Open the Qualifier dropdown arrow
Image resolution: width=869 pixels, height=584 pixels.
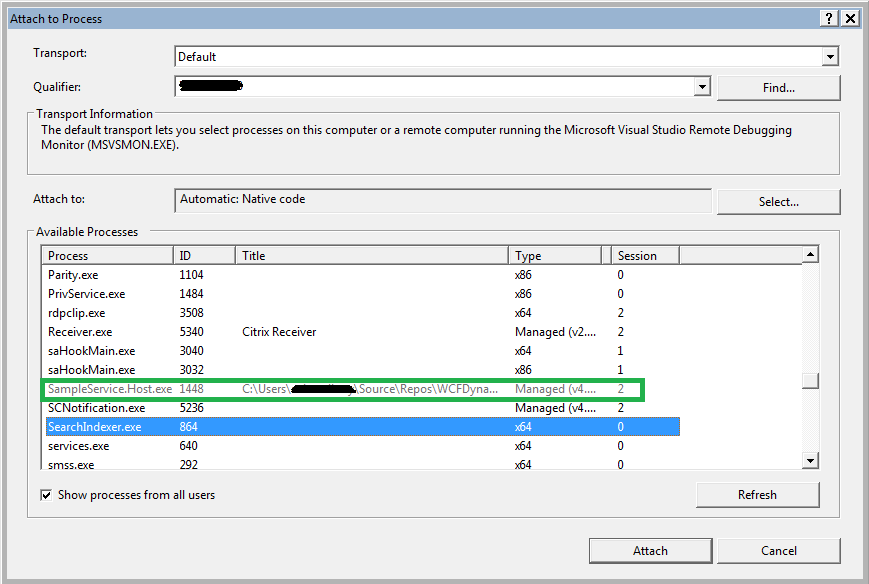[702, 86]
